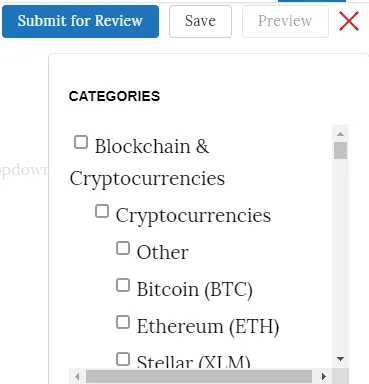The width and height of the screenshot is (369, 384).
Task: Click the Bitcoin (BTC) label text
Action: 195,289
